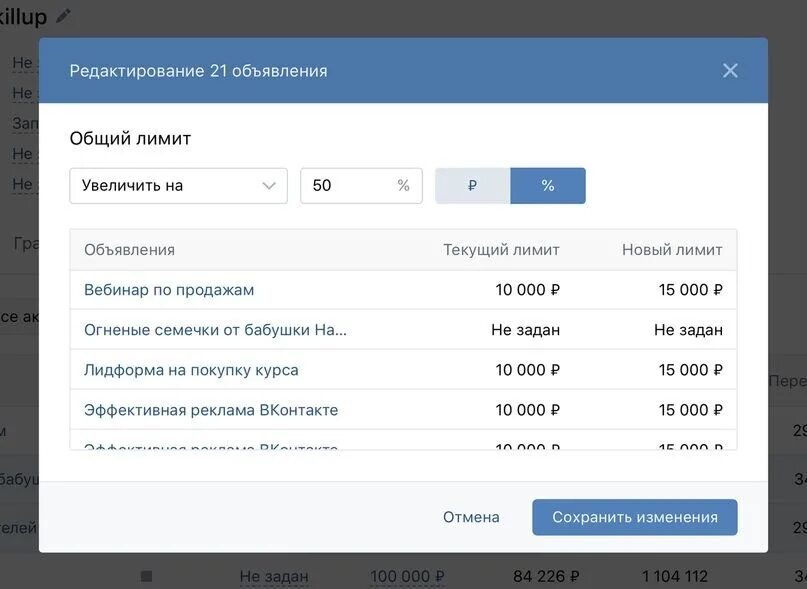Click the "100 000 ₽" budget link at bottom
Image resolution: width=807 pixels, height=589 pixels.
click(x=405, y=576)
